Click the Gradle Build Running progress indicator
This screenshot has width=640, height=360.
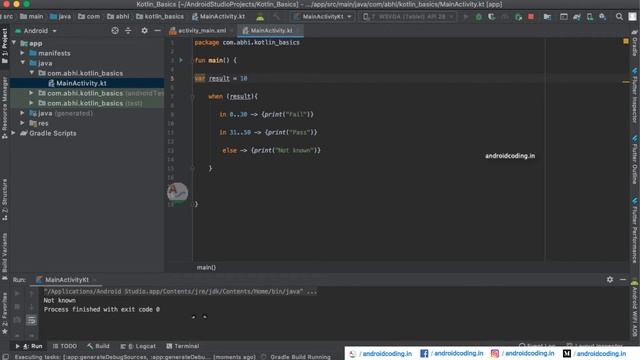tap(296, 357)
